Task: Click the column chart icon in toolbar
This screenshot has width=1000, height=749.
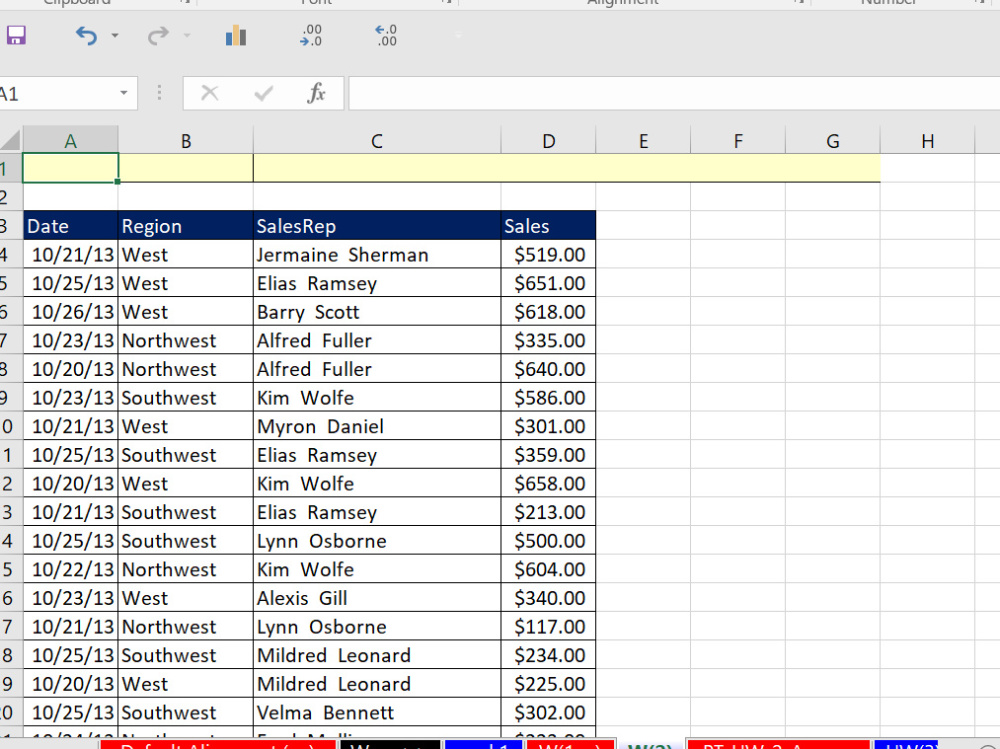Action: click(236, 35)
